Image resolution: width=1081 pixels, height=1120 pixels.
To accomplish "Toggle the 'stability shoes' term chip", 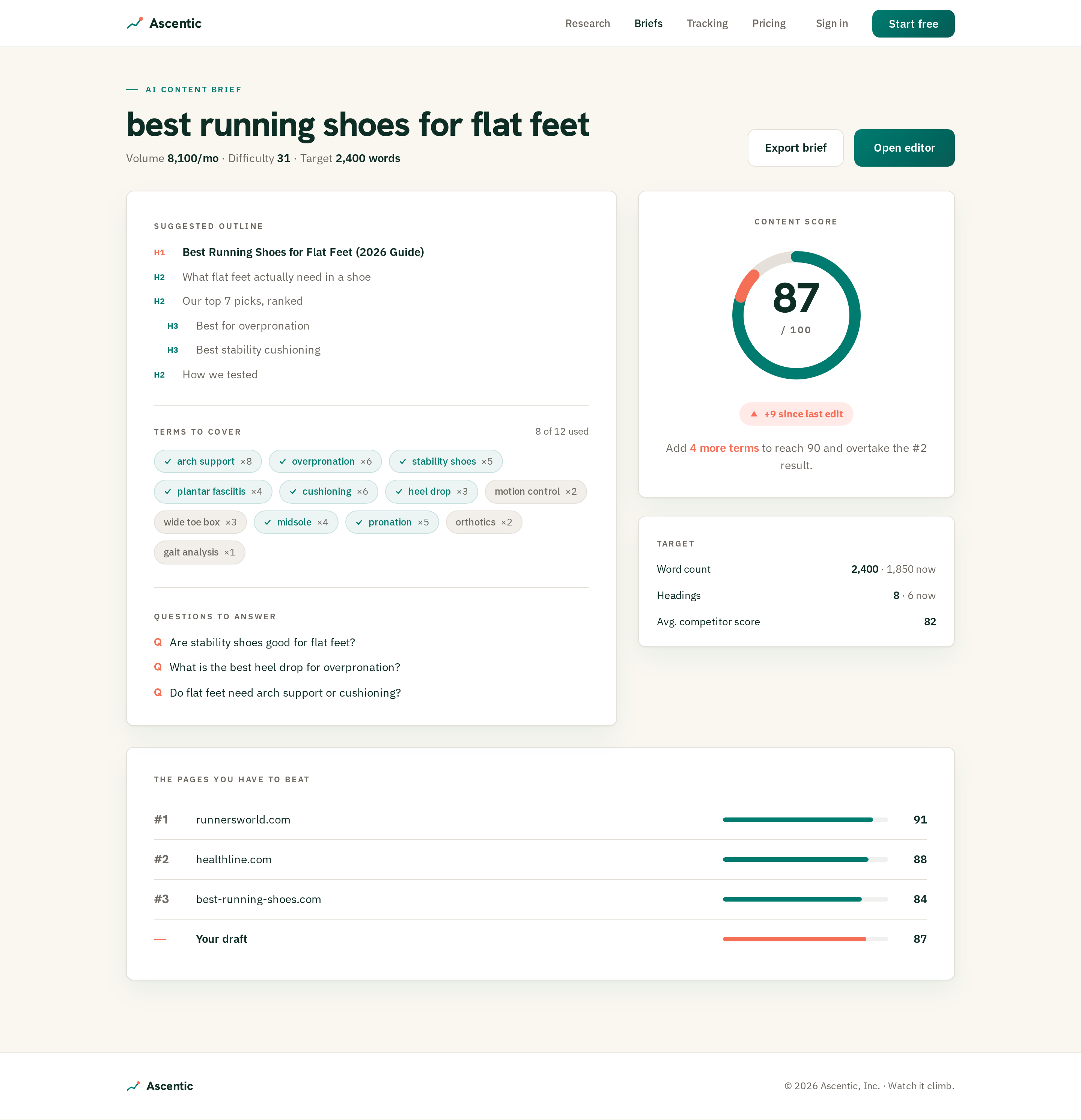I will (446, 461).
